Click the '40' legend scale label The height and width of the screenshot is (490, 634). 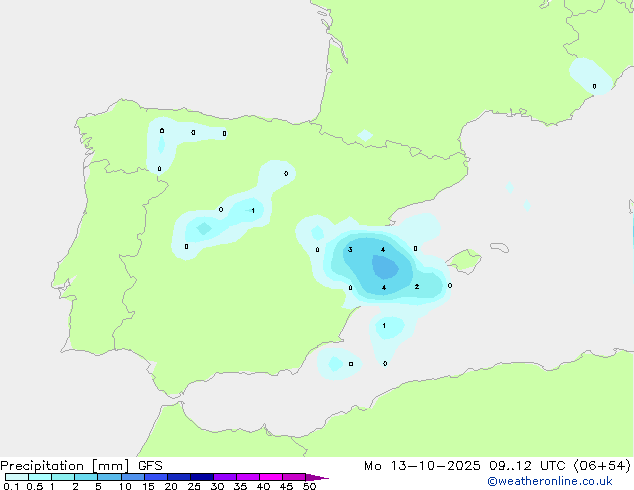click(x=263, y=486)
